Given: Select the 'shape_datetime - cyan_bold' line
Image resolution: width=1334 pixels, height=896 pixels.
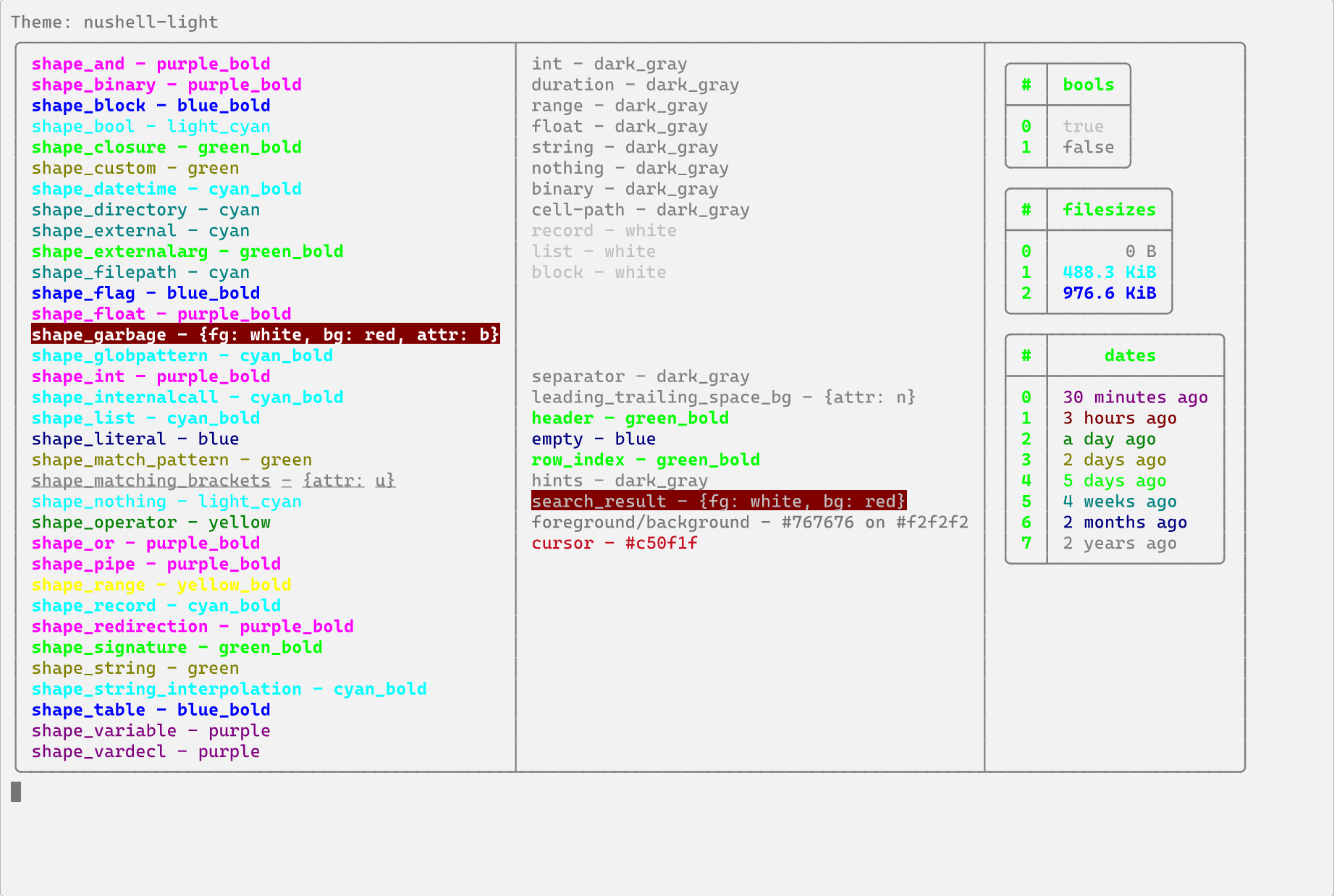Looking at the screenshot, I should (166, 189).
